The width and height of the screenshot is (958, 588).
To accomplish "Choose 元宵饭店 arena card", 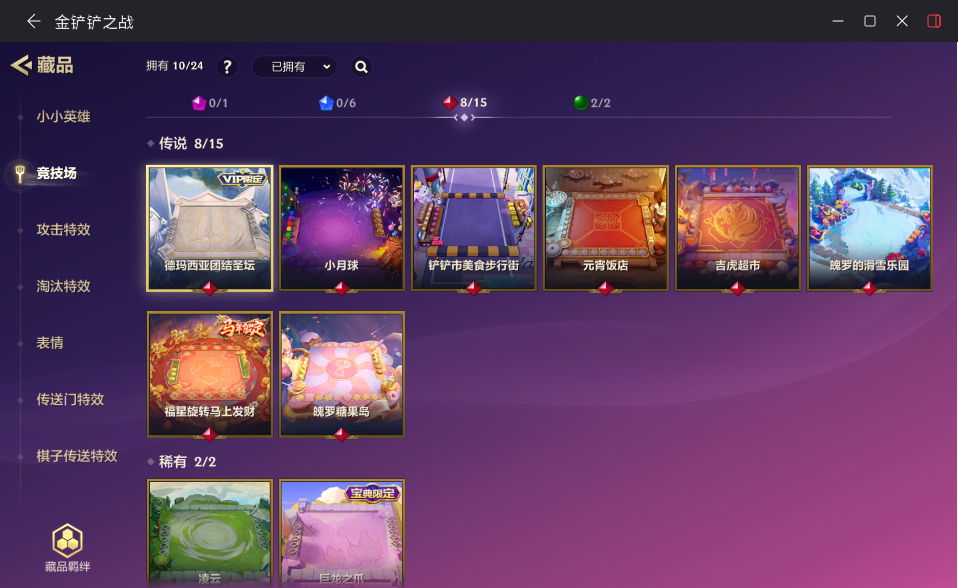I will tap(605, 228).
